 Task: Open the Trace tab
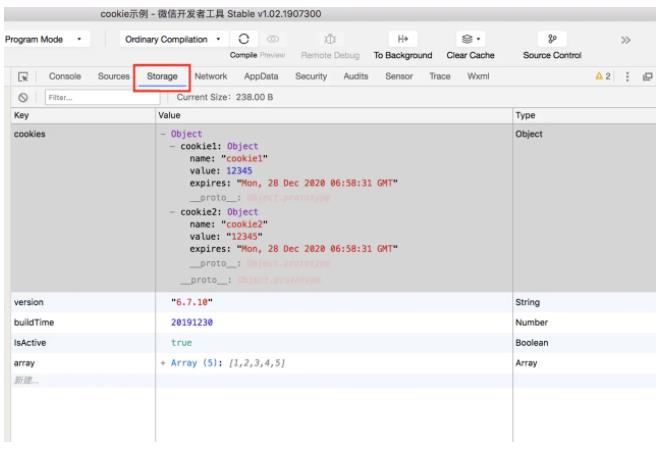coord(440,76)
